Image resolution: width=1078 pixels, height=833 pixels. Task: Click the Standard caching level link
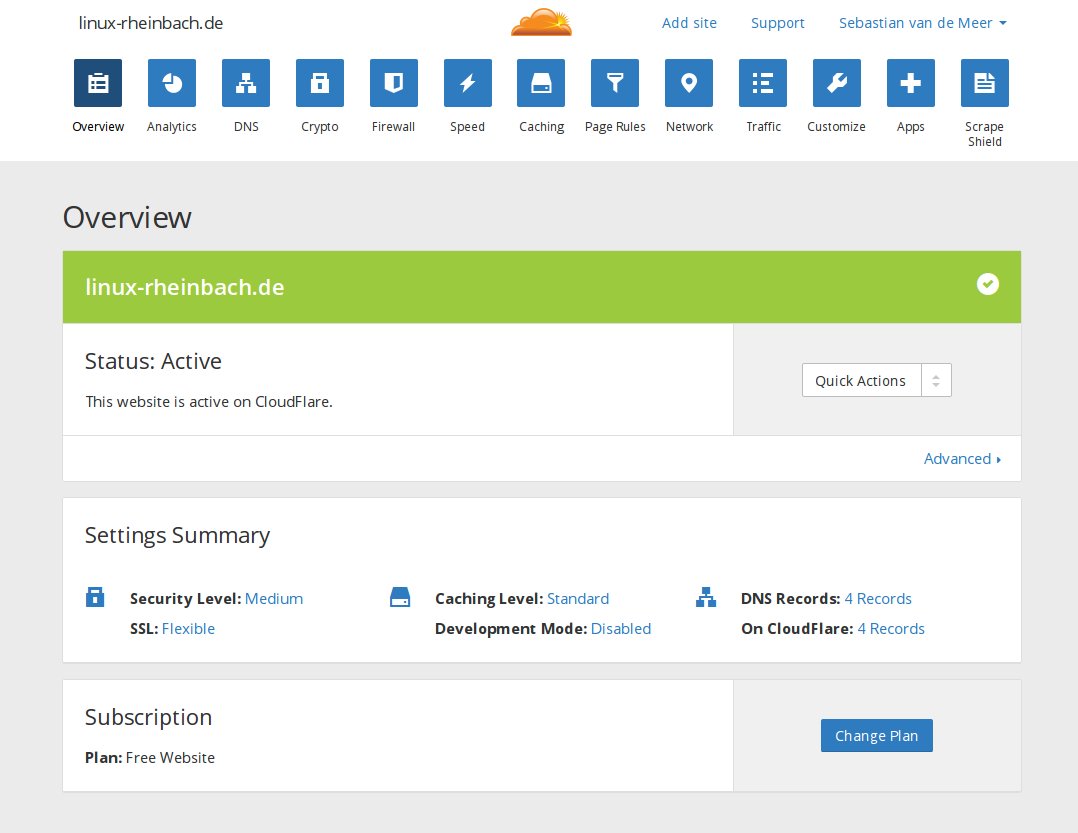click(578, 599)
